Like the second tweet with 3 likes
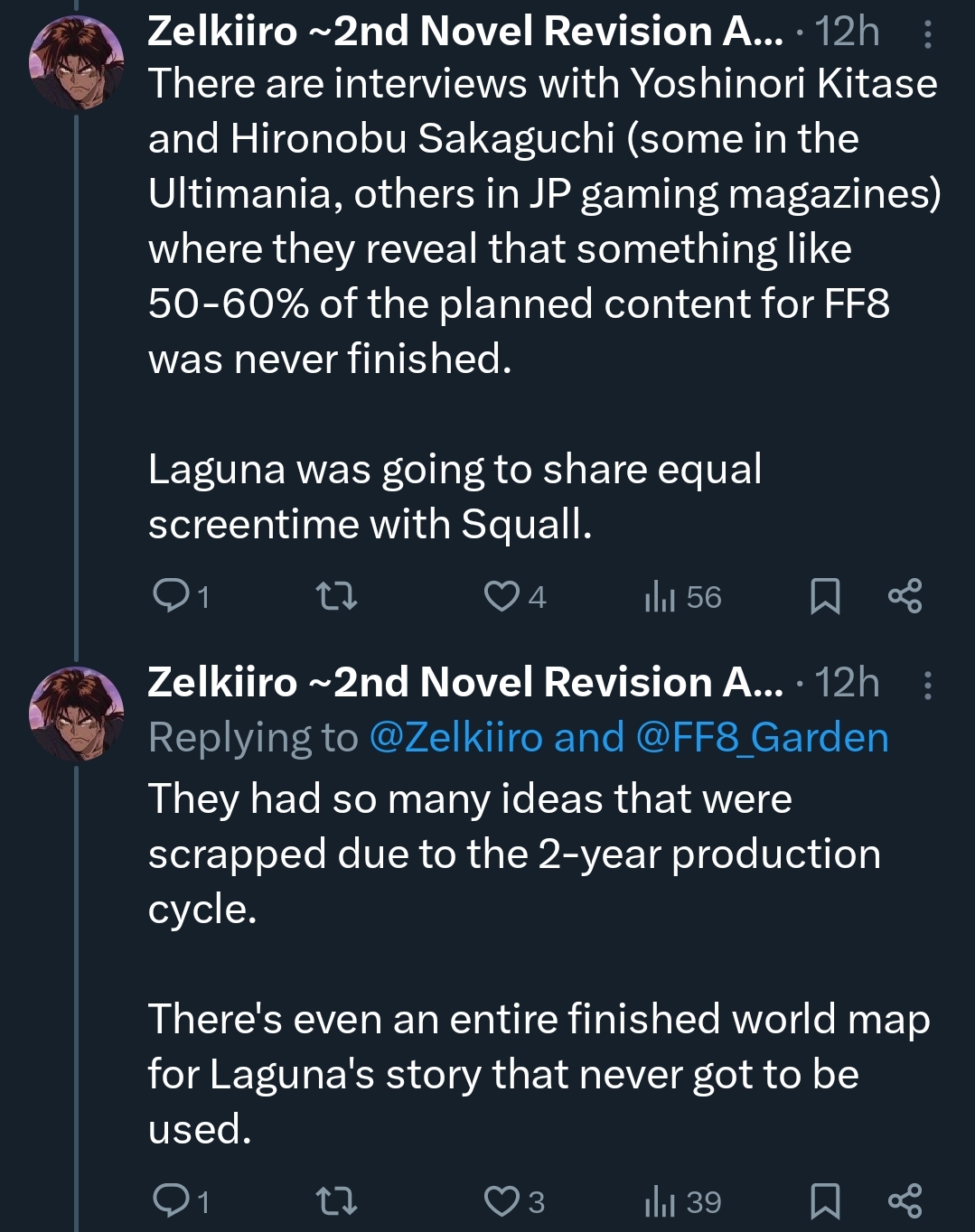Viewport: 975px width, 1232px height. [502, 1201]
